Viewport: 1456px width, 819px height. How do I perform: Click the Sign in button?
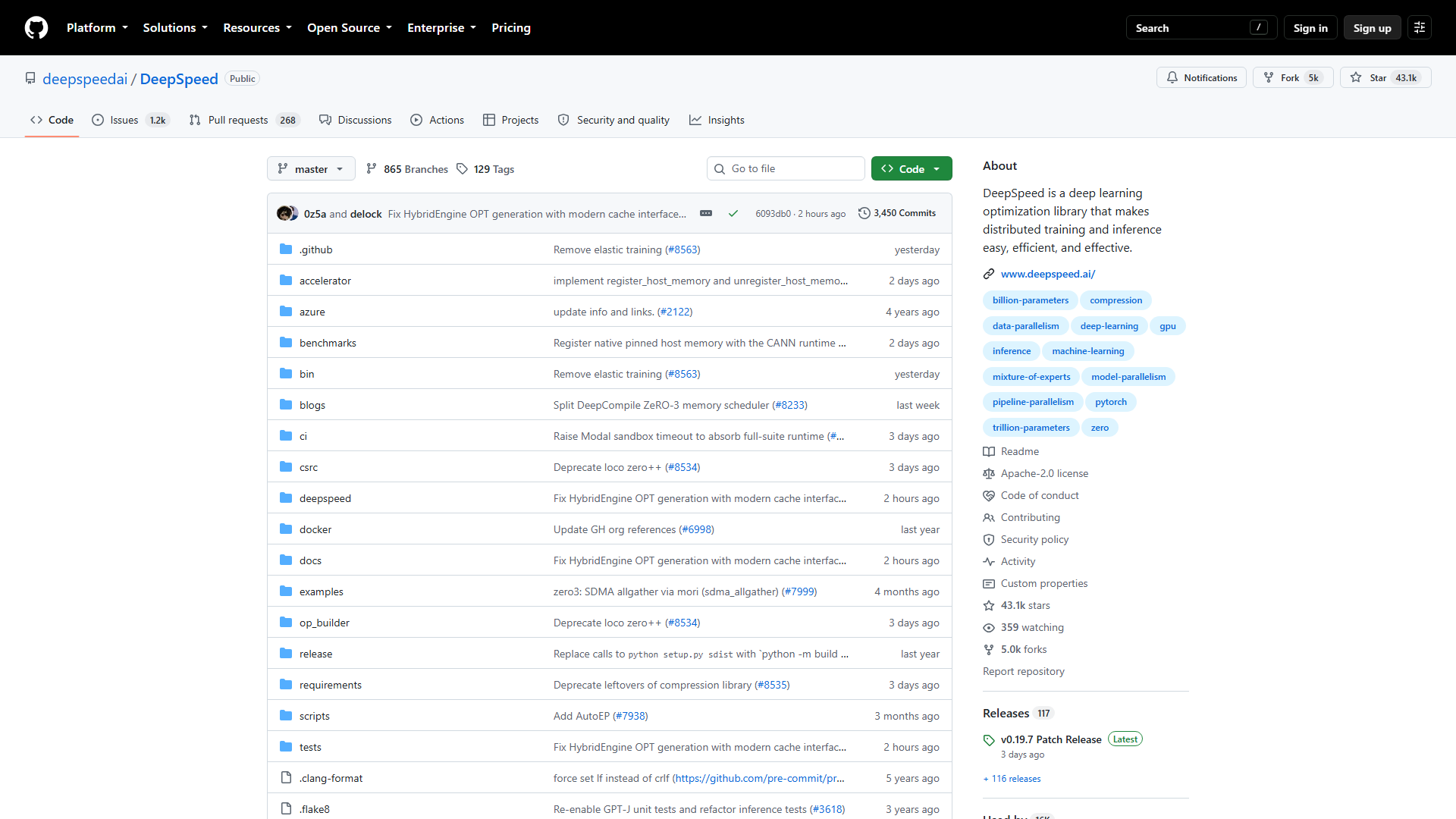point(1310,28)
